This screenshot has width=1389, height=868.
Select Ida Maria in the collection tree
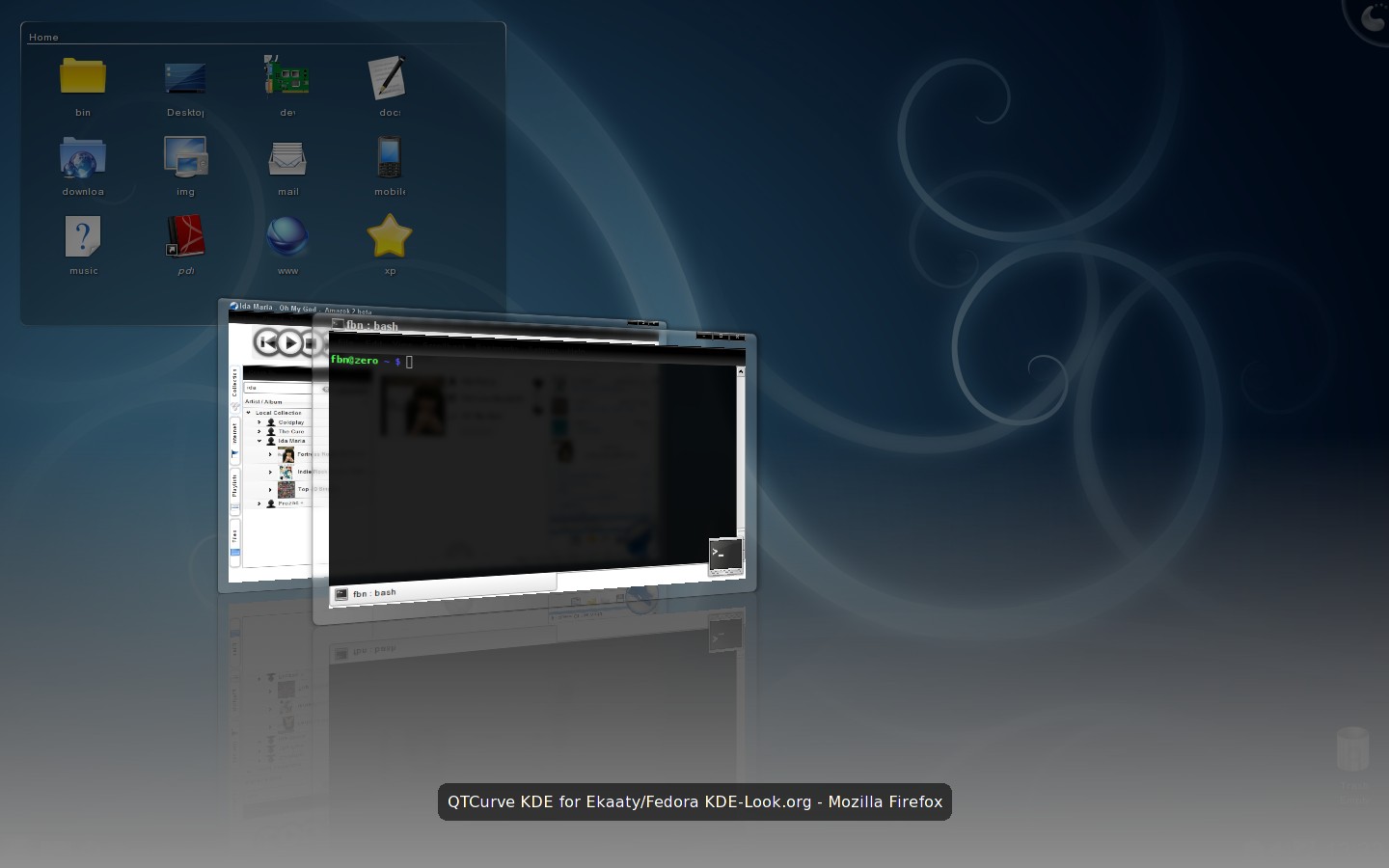click(291, 441)
